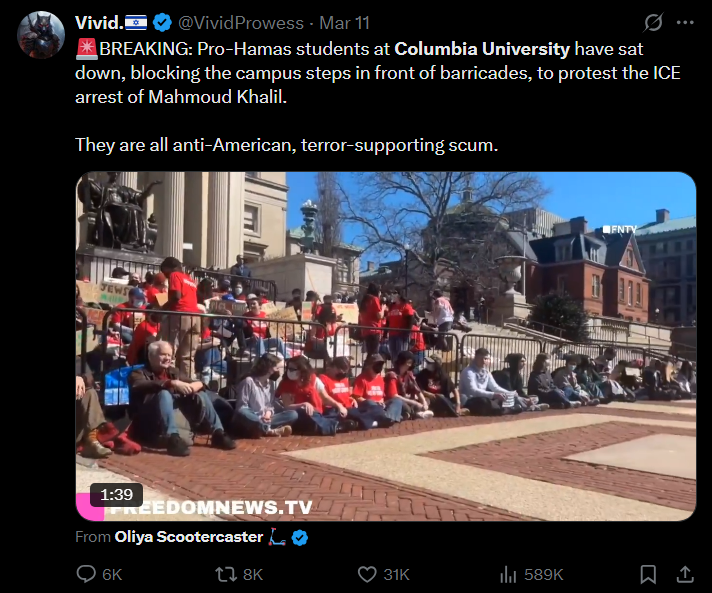Click the 1:39 video duration label

click(116, 494)
